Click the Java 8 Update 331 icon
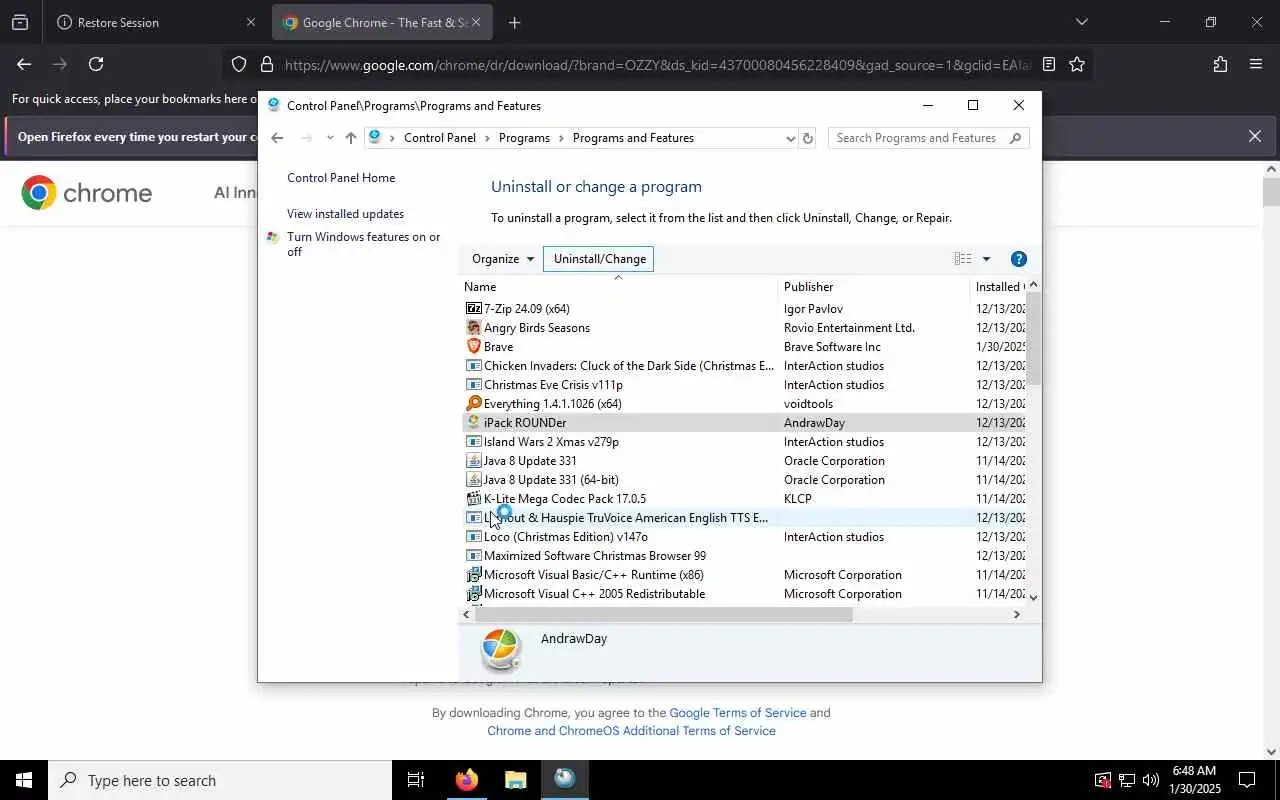Viewport: 1280px width, 800px height. [x=474, y=461]
